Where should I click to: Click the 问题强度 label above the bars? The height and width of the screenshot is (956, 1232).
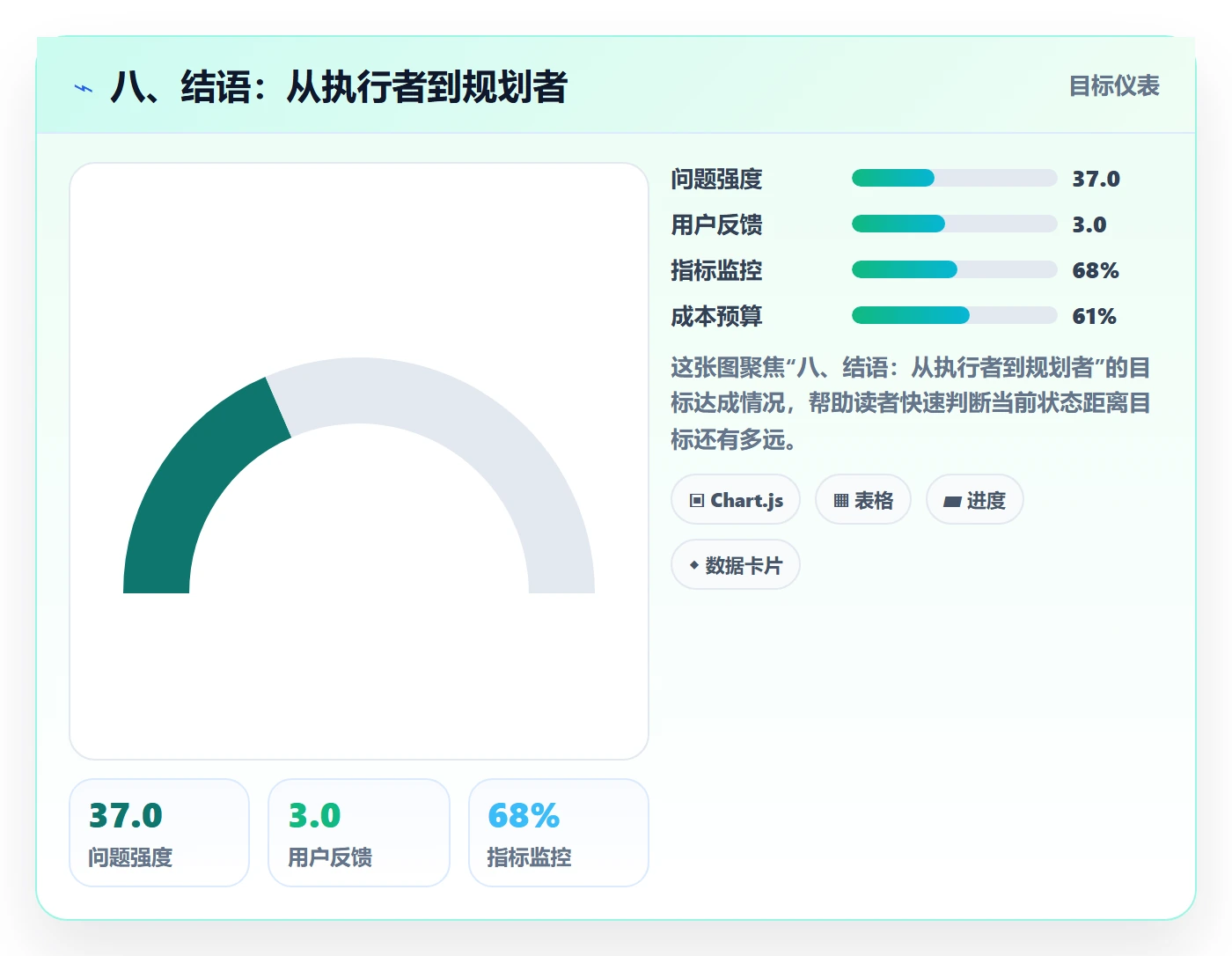(716, 179)
